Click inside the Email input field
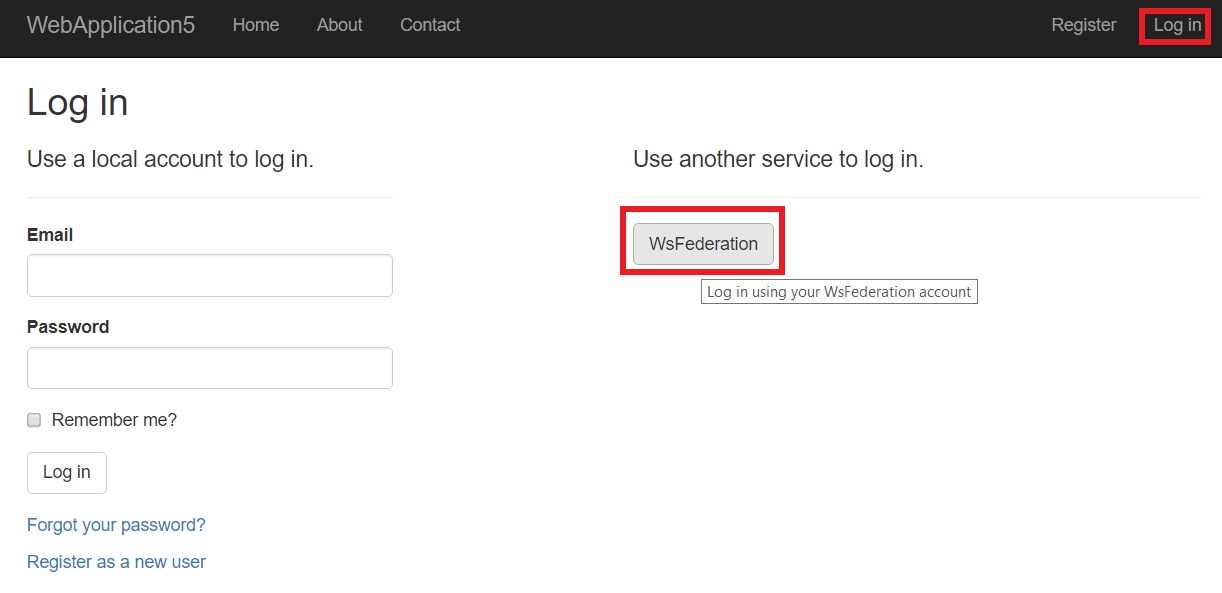This screenshot has height=593, width=1222. tap(209, 275)
